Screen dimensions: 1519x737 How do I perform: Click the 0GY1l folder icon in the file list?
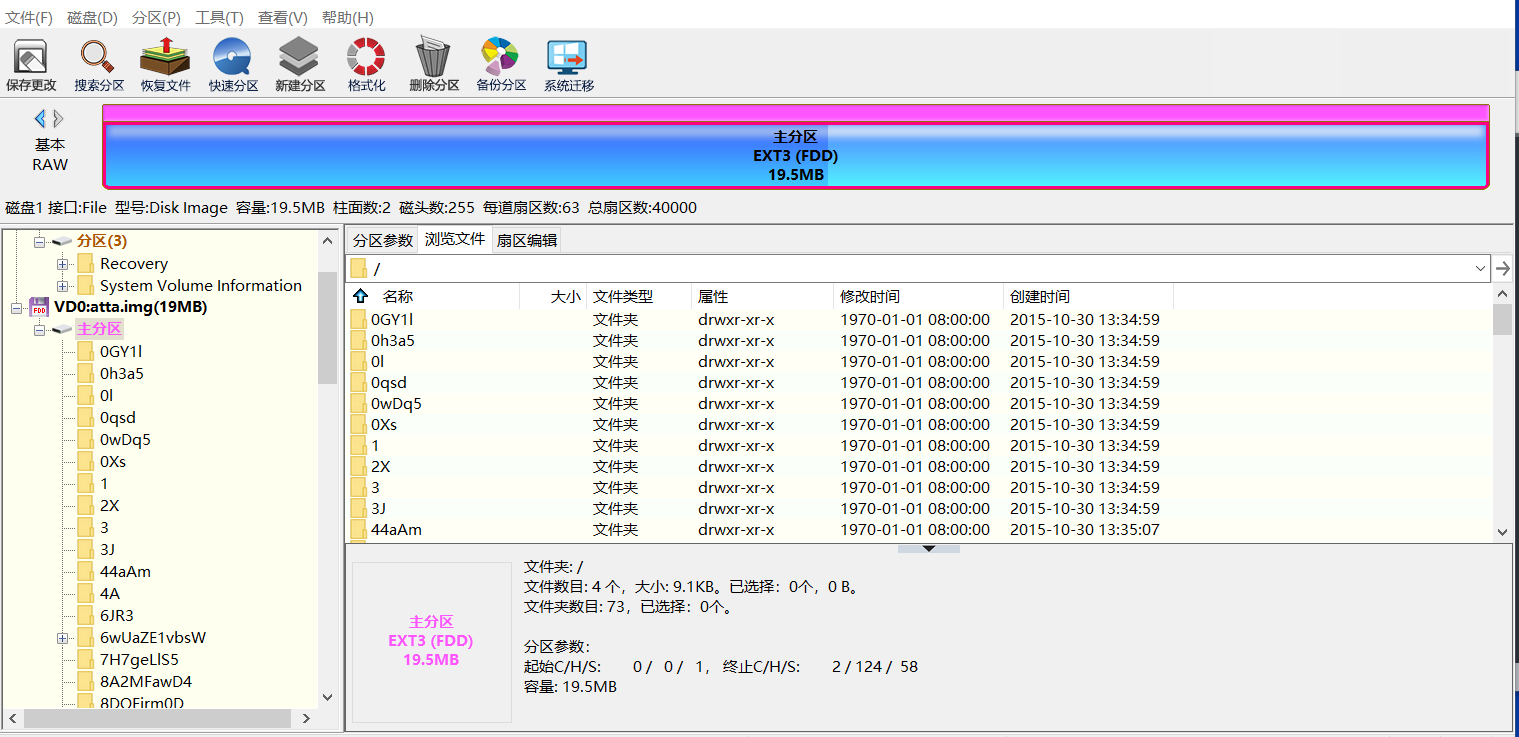(x=359, y=320)
